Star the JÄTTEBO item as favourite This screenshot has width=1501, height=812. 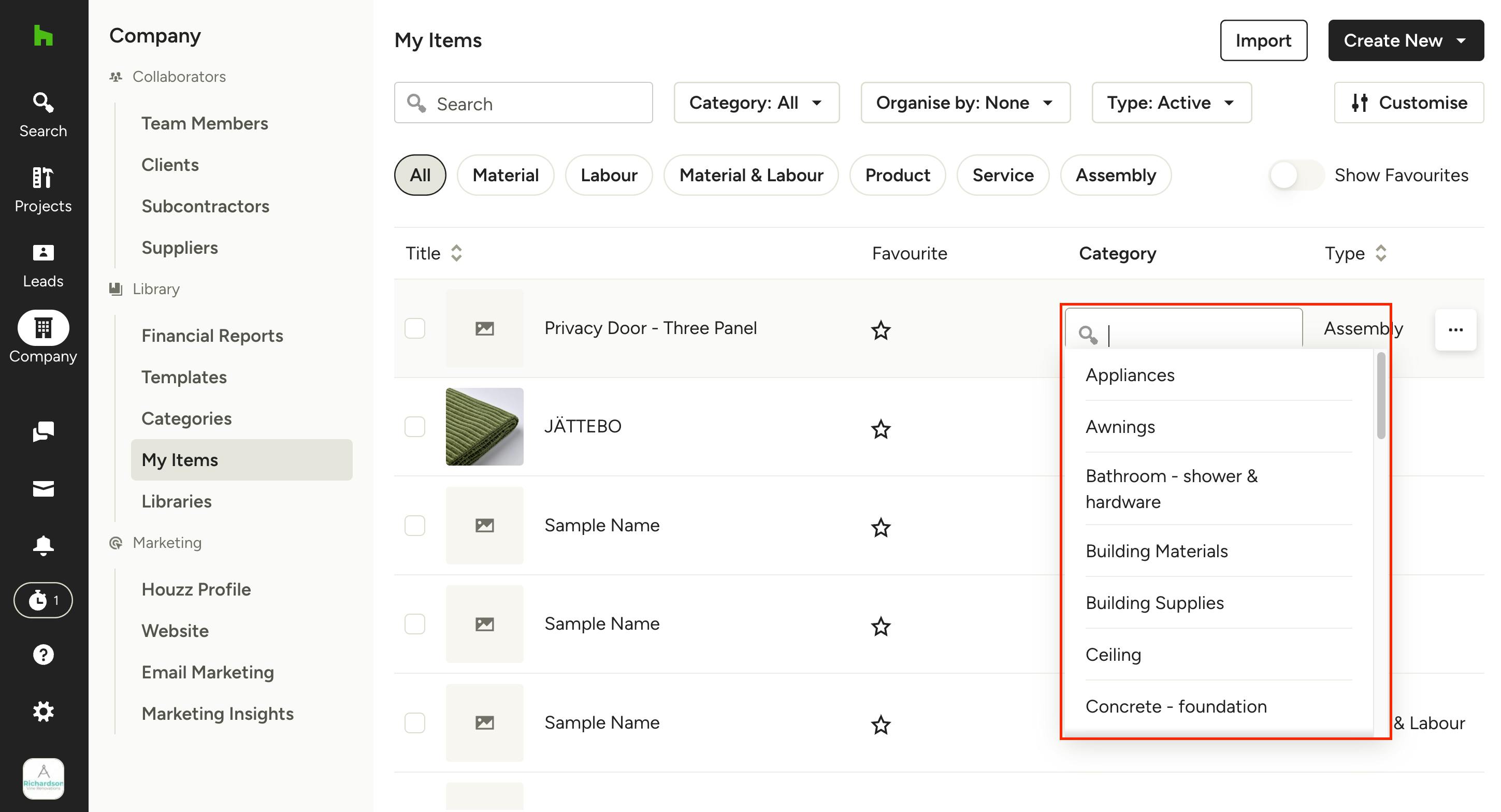(881, 429)
